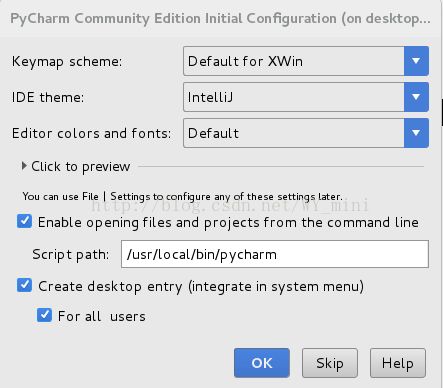The image size is (443, 388).
Task: Click the 'Script path:' label
Action: tap(71, 255)
